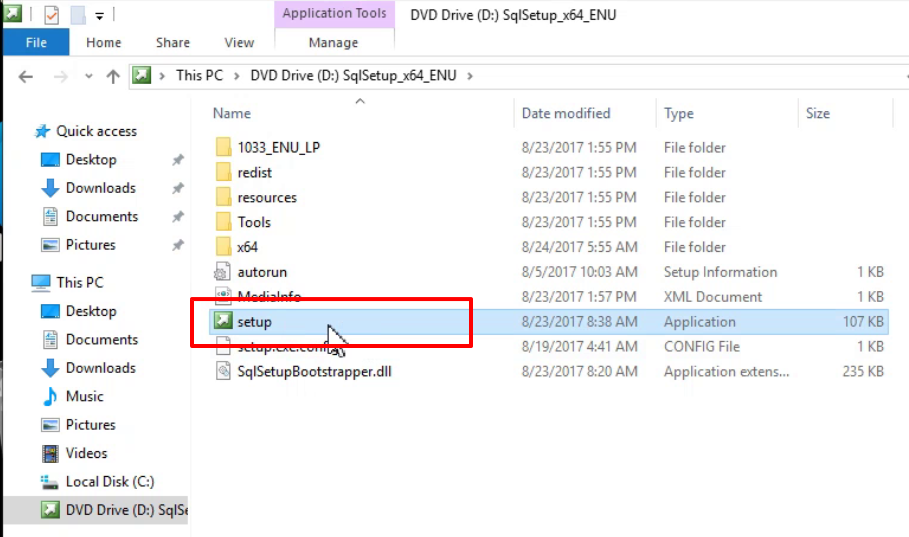909x537 pixels.
Task: Open Pictures under This PC
Action: click(x=90, y=424)
